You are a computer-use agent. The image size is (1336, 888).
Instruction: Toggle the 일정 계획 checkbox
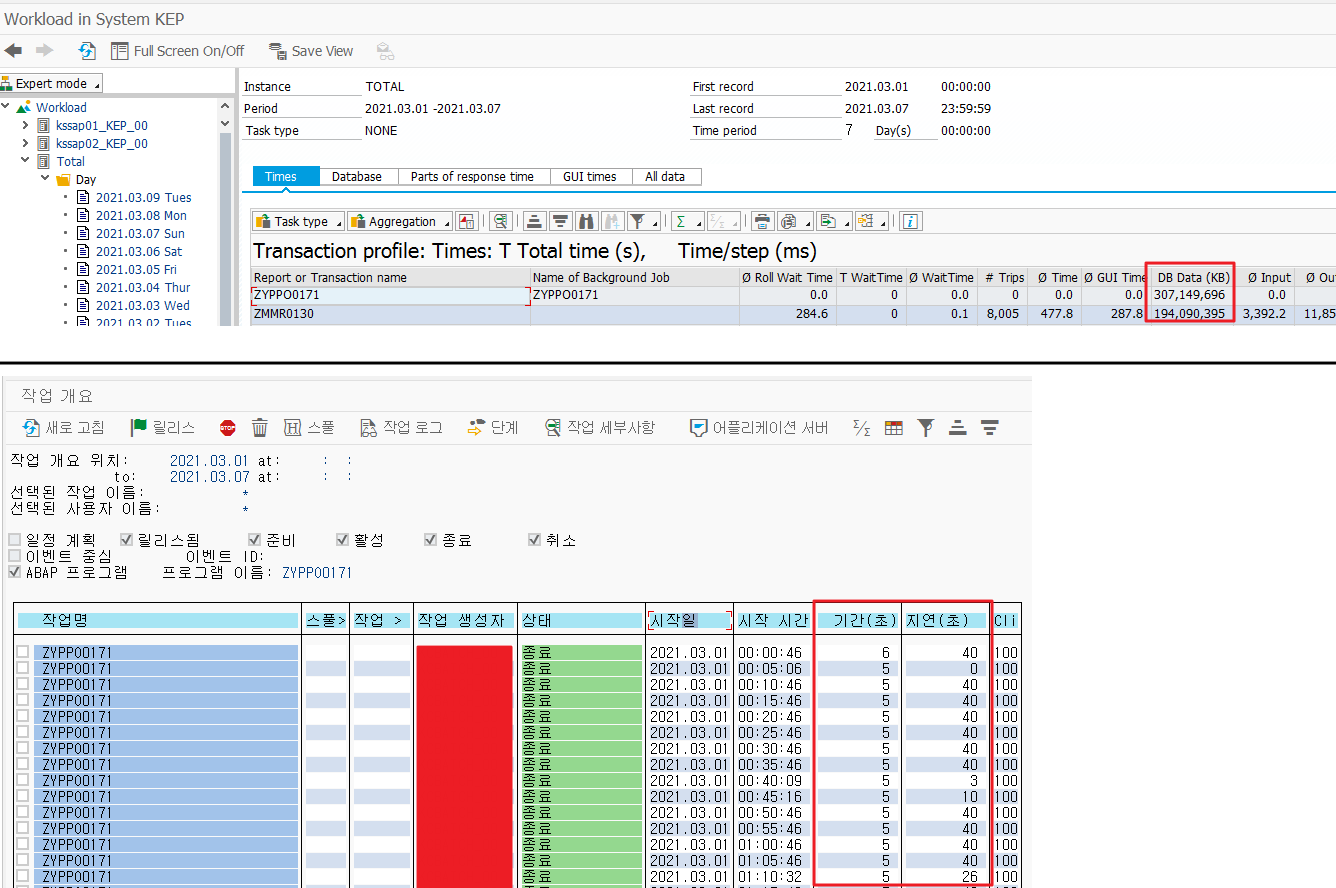(x=14, y=540)
